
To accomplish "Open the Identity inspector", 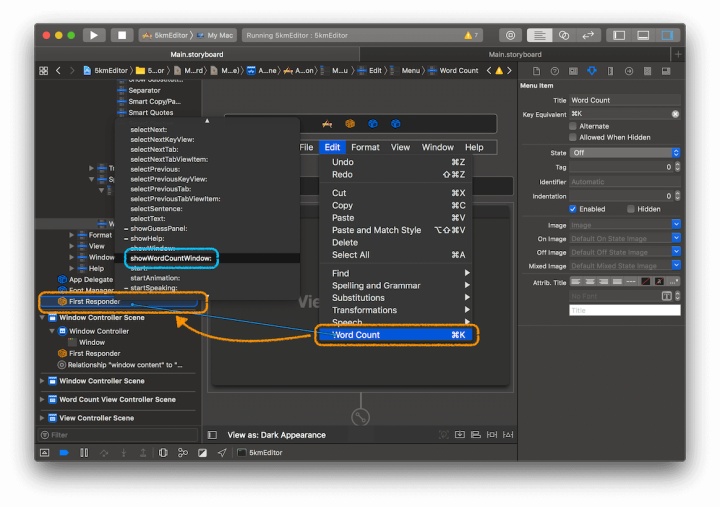I will point(573,71).
